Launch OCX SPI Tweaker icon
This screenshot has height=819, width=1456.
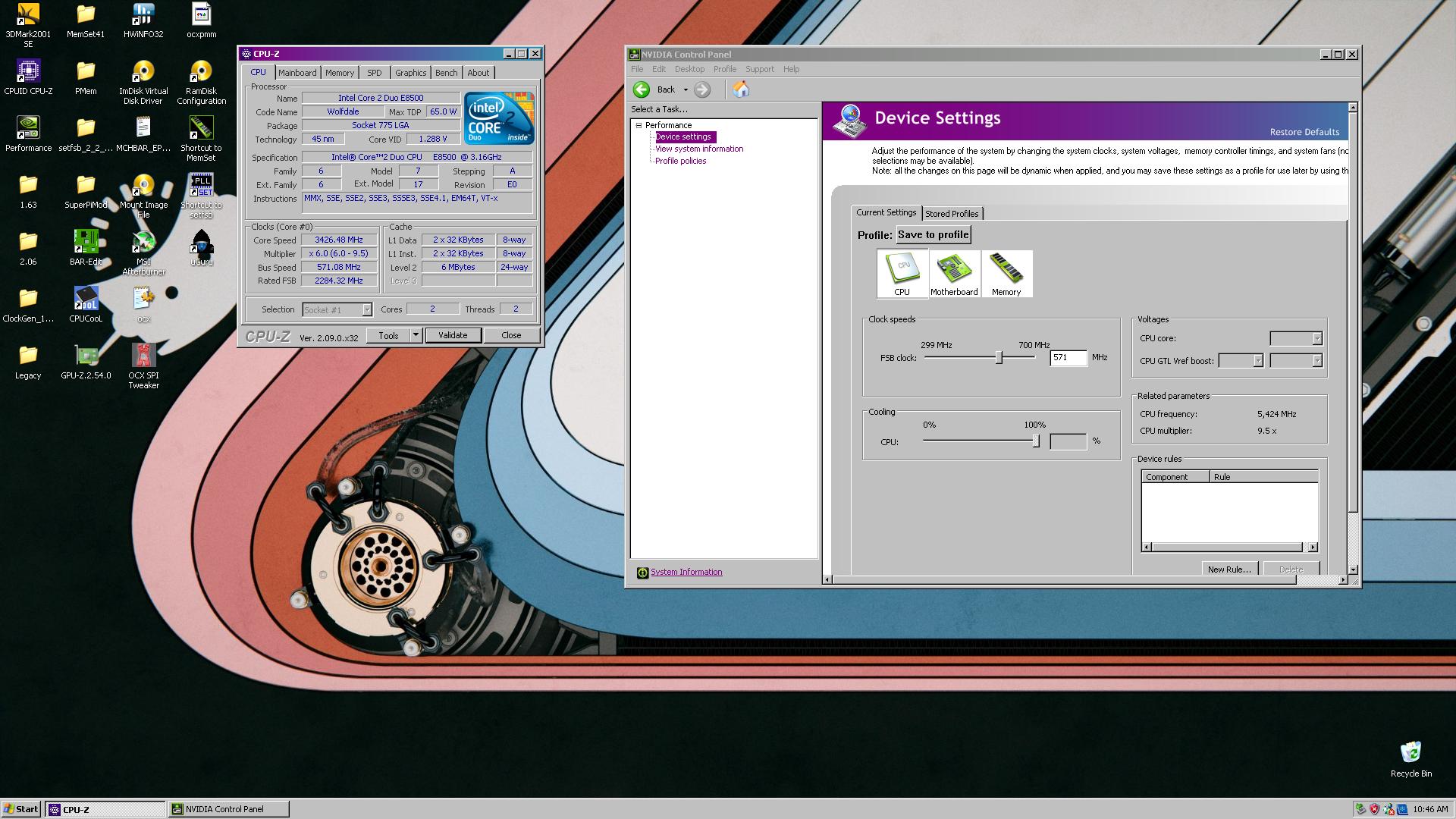point(143,366)
